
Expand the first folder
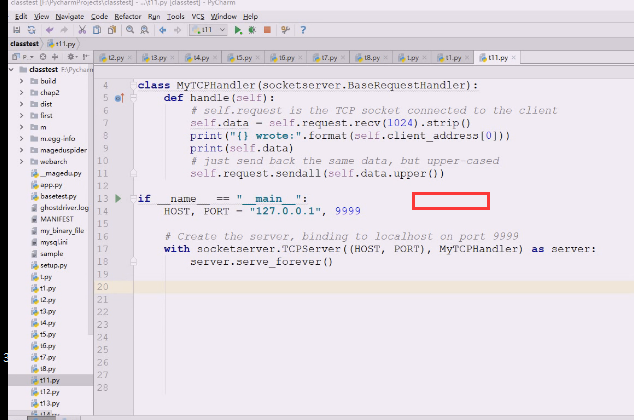21,116
